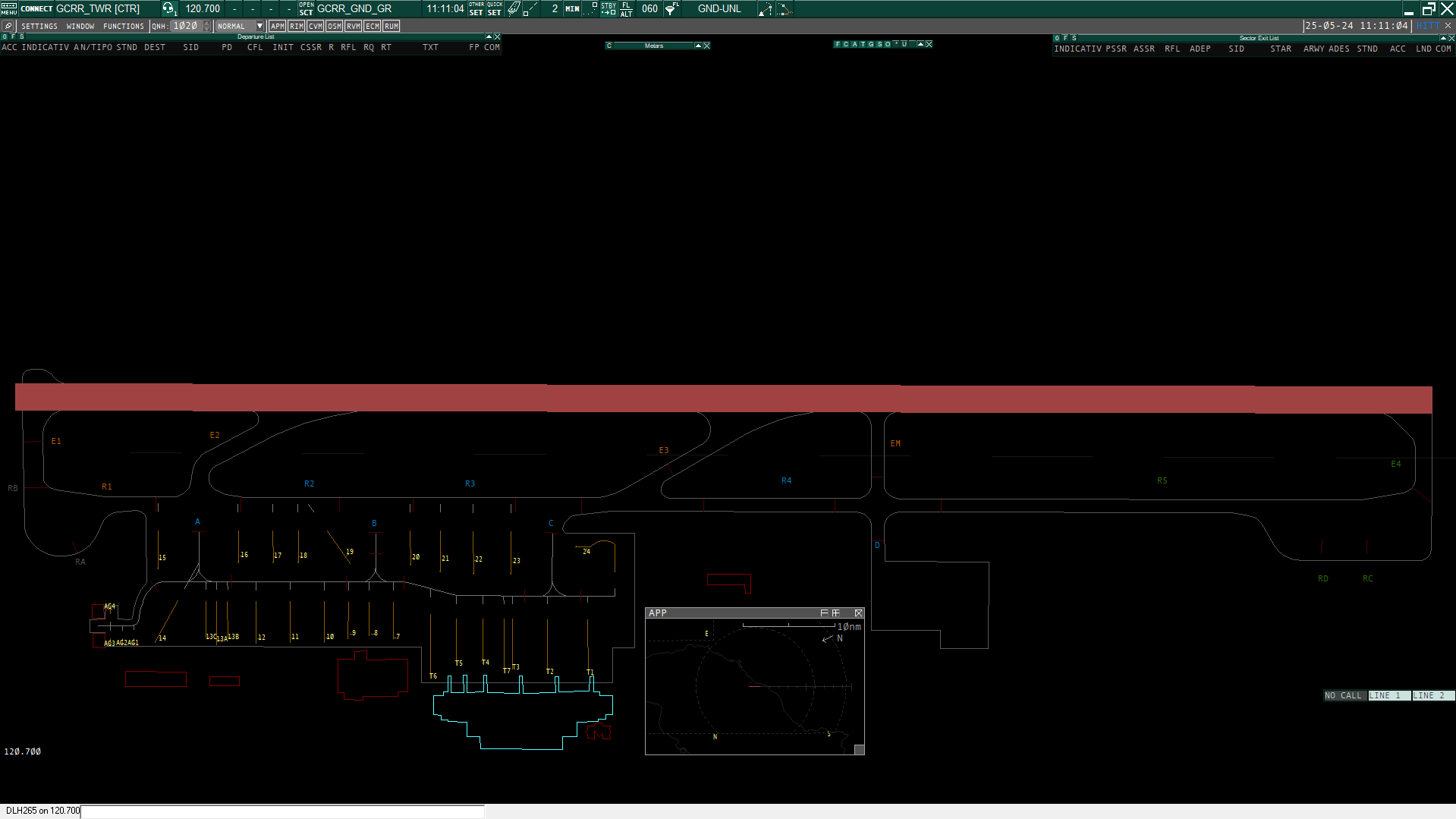Screen dimensions: 1456x819
Task: Collapse the Metars window arrow
Action: click(x=698, y=46)
